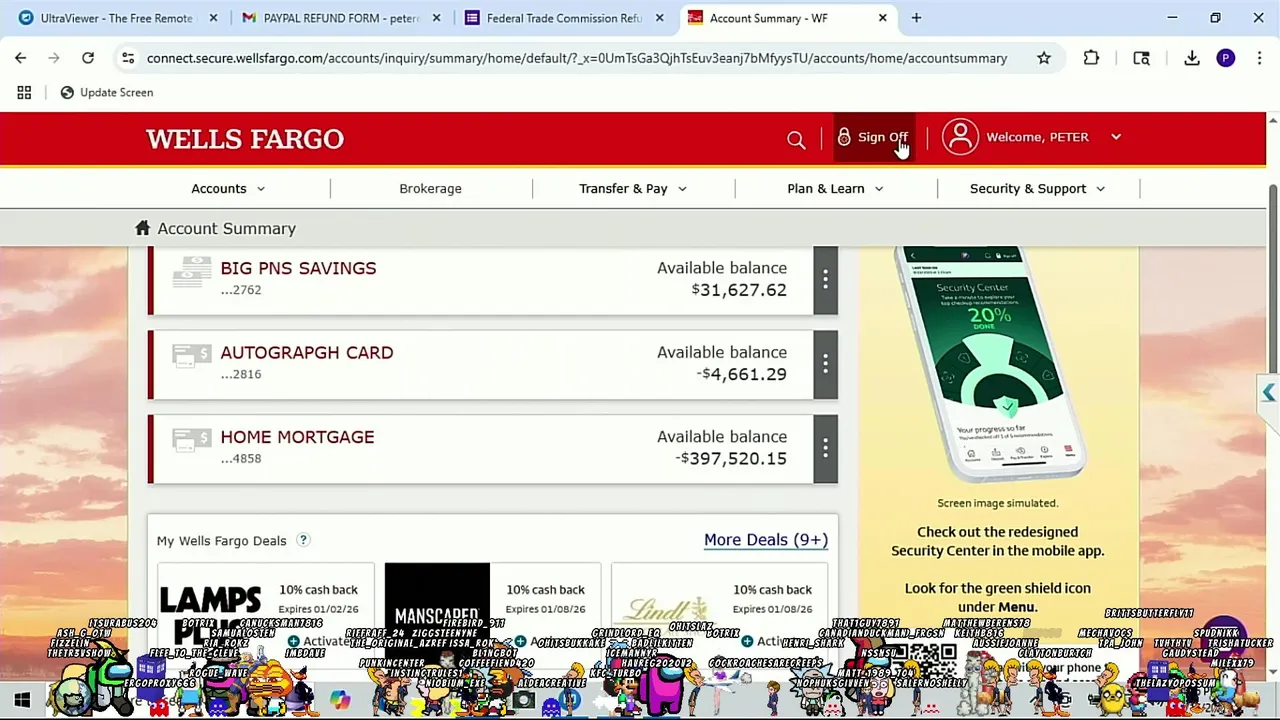This screenshot has width=1280, height=720.
Task: Click the Update Screen bookmark
Action: (106, 92)
